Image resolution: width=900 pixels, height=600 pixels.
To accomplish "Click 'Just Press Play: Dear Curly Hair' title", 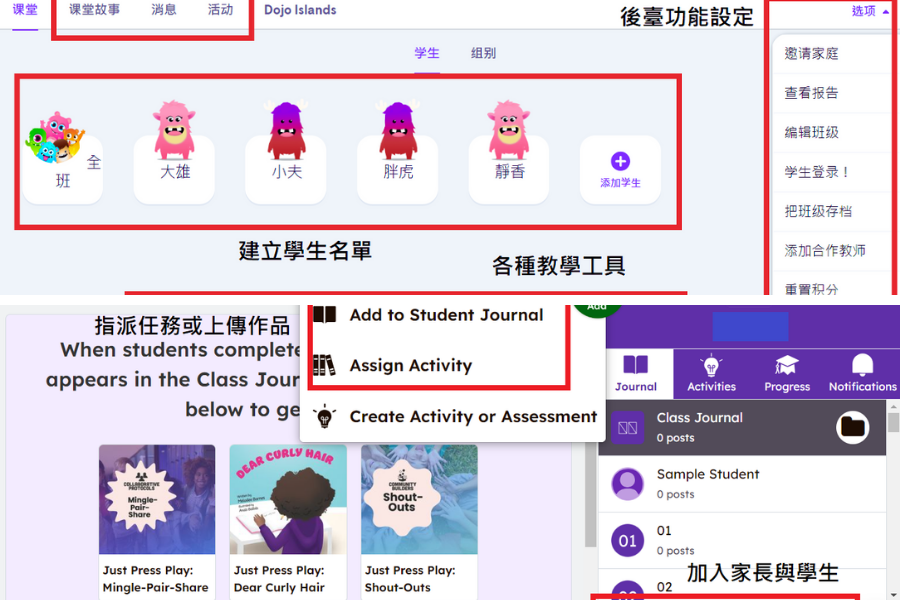I will coord(280,579).
